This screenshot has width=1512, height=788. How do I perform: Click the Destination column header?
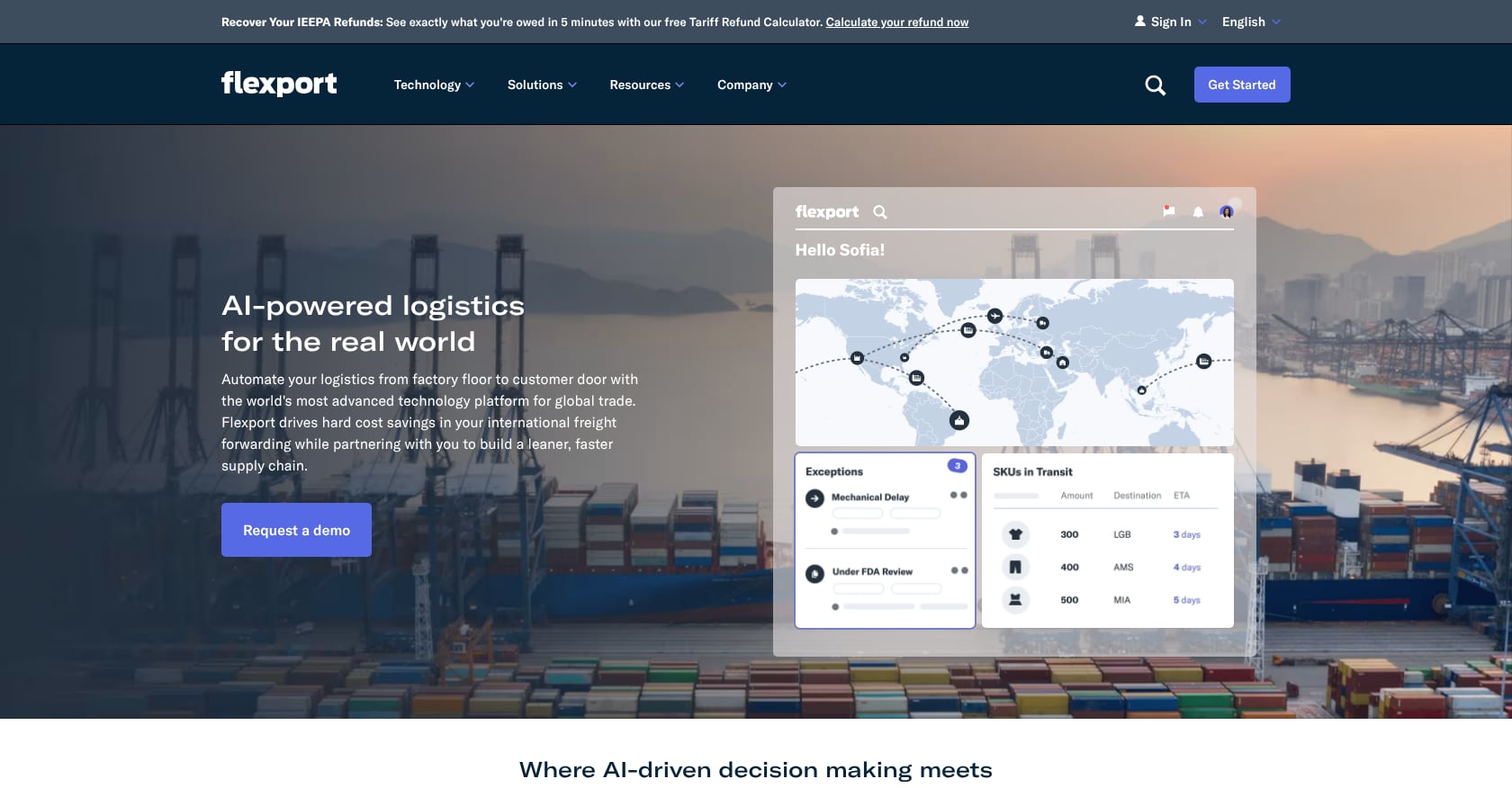click(x=1137, y=496)
